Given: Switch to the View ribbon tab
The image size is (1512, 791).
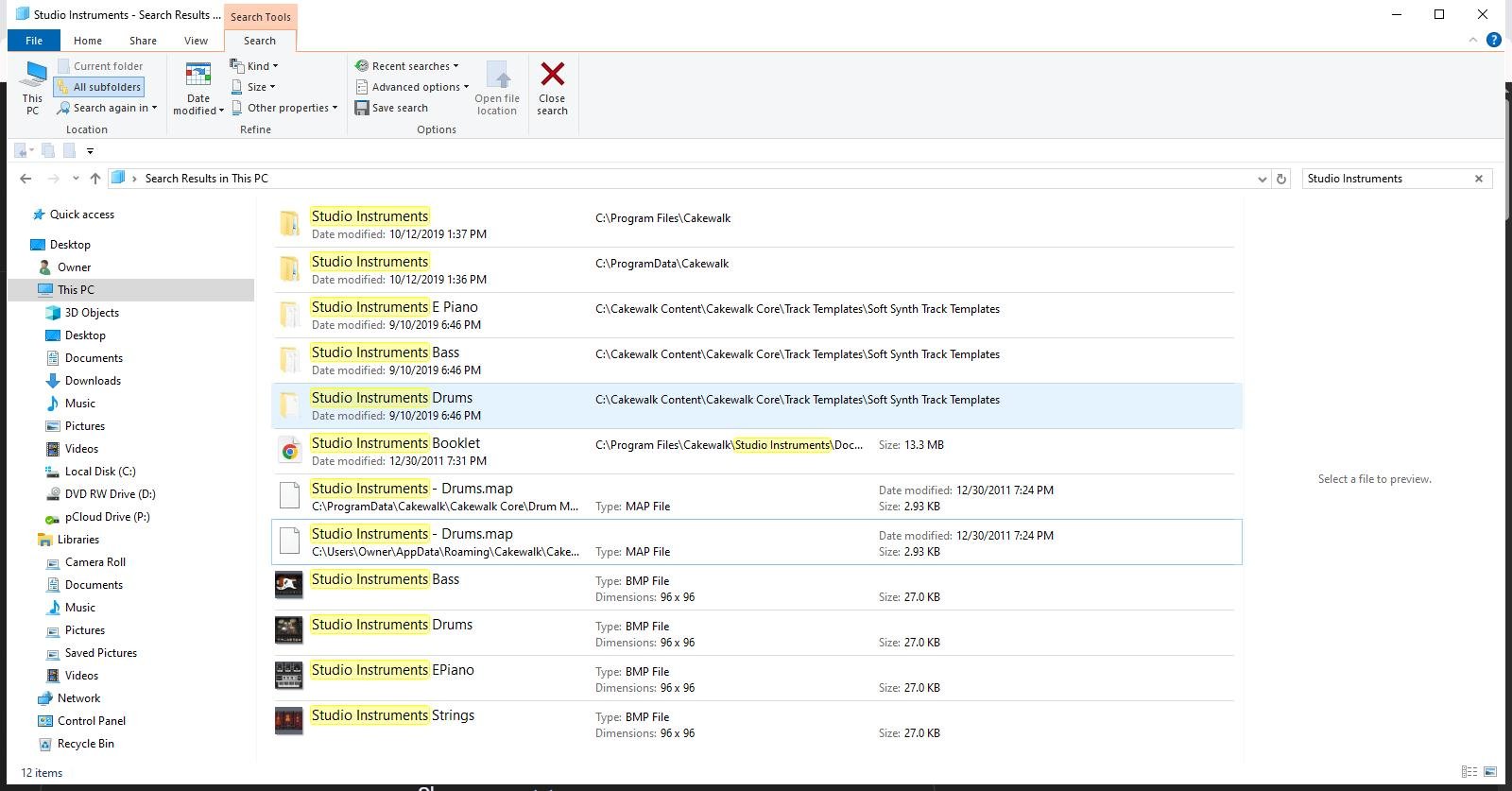Looking at the screenshot, I should click(196, 41).
